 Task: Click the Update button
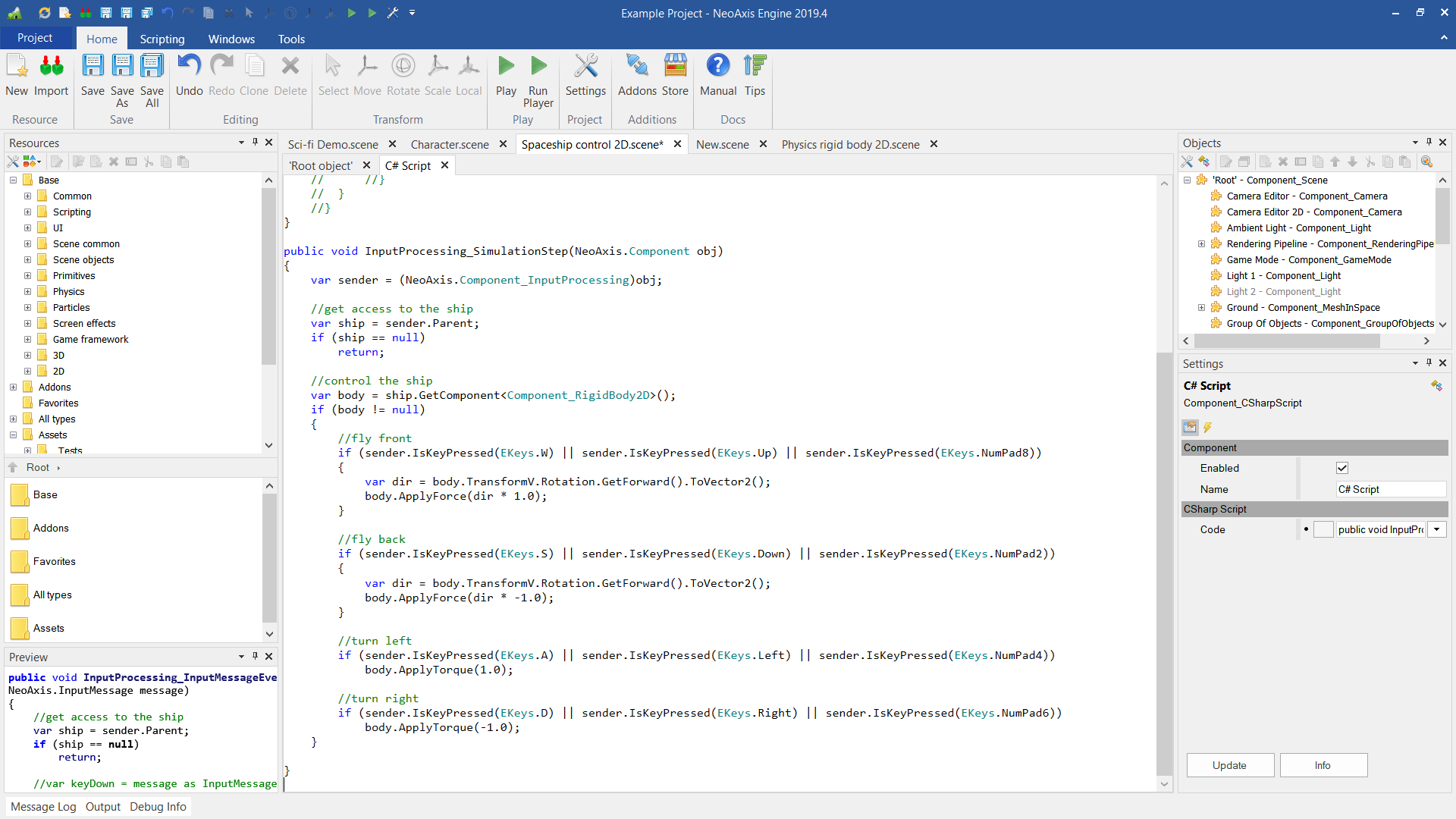[x=1229, y=765]
